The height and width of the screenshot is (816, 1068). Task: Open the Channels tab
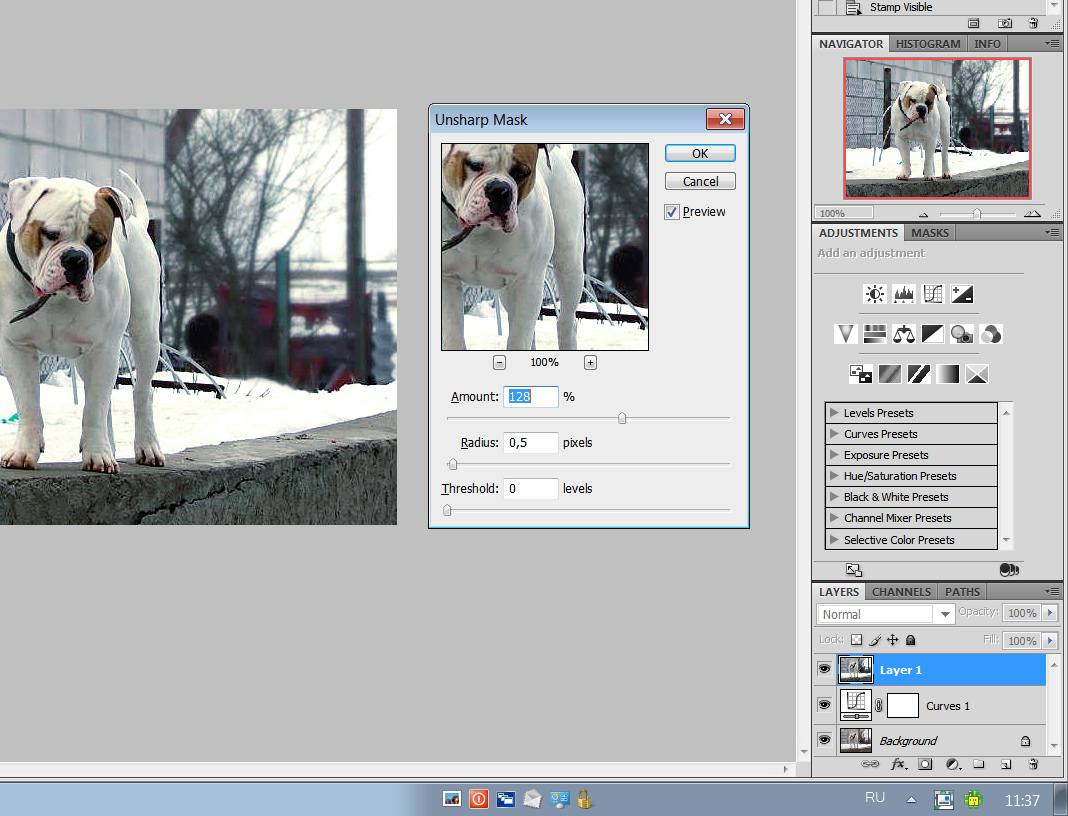901,592
